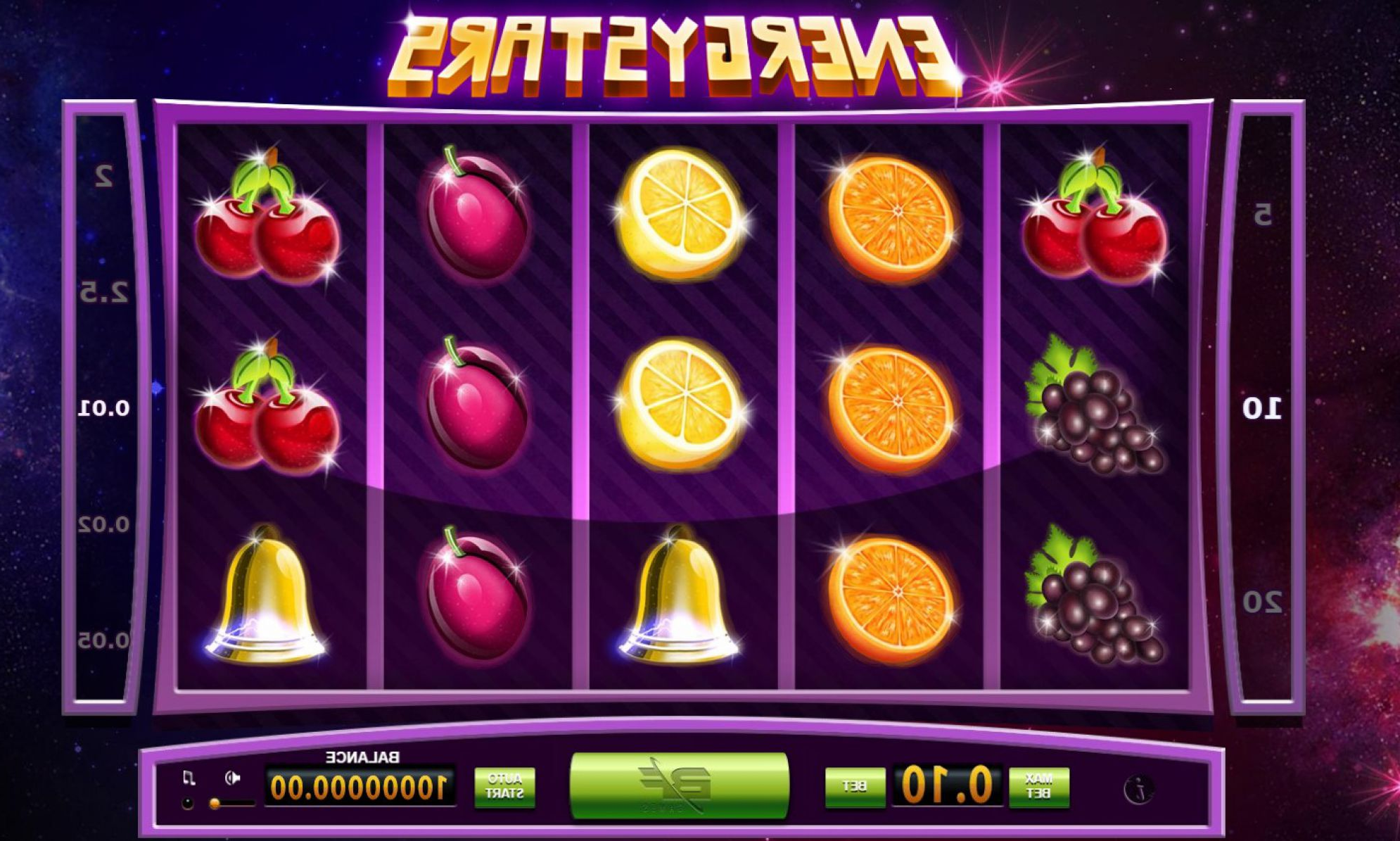Toggle the round music on/off knob
The width and height of the screenshot is (1400, 841).
pos(188,804)
